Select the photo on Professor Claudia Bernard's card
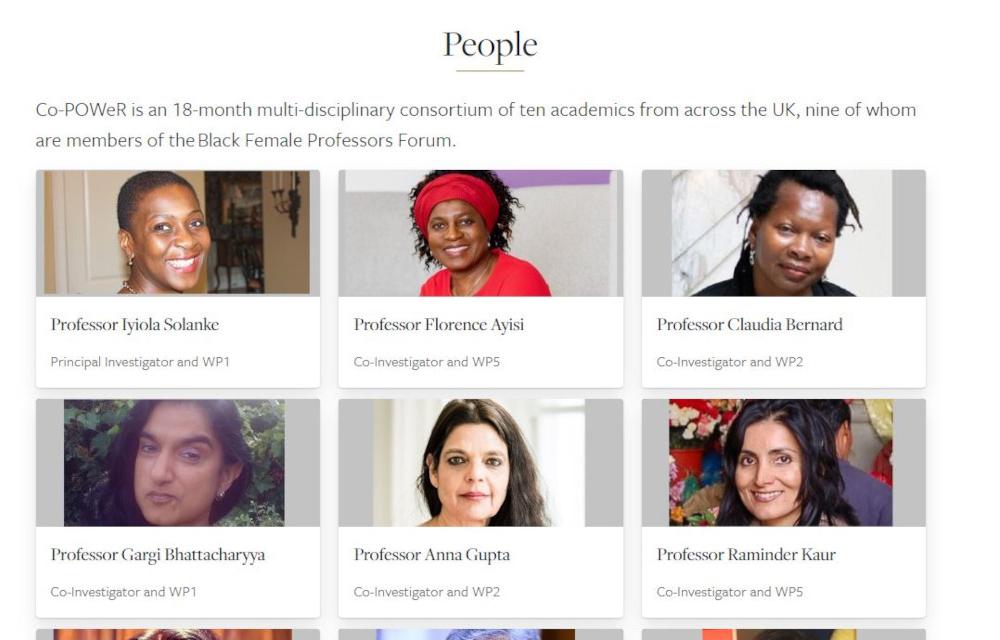 click(x=783, y=233)
